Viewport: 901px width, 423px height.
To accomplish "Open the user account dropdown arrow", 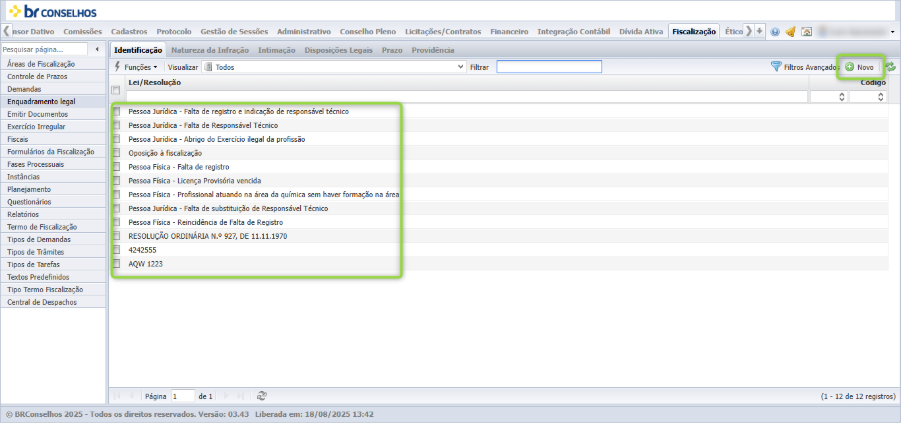I will coord(892,32).
